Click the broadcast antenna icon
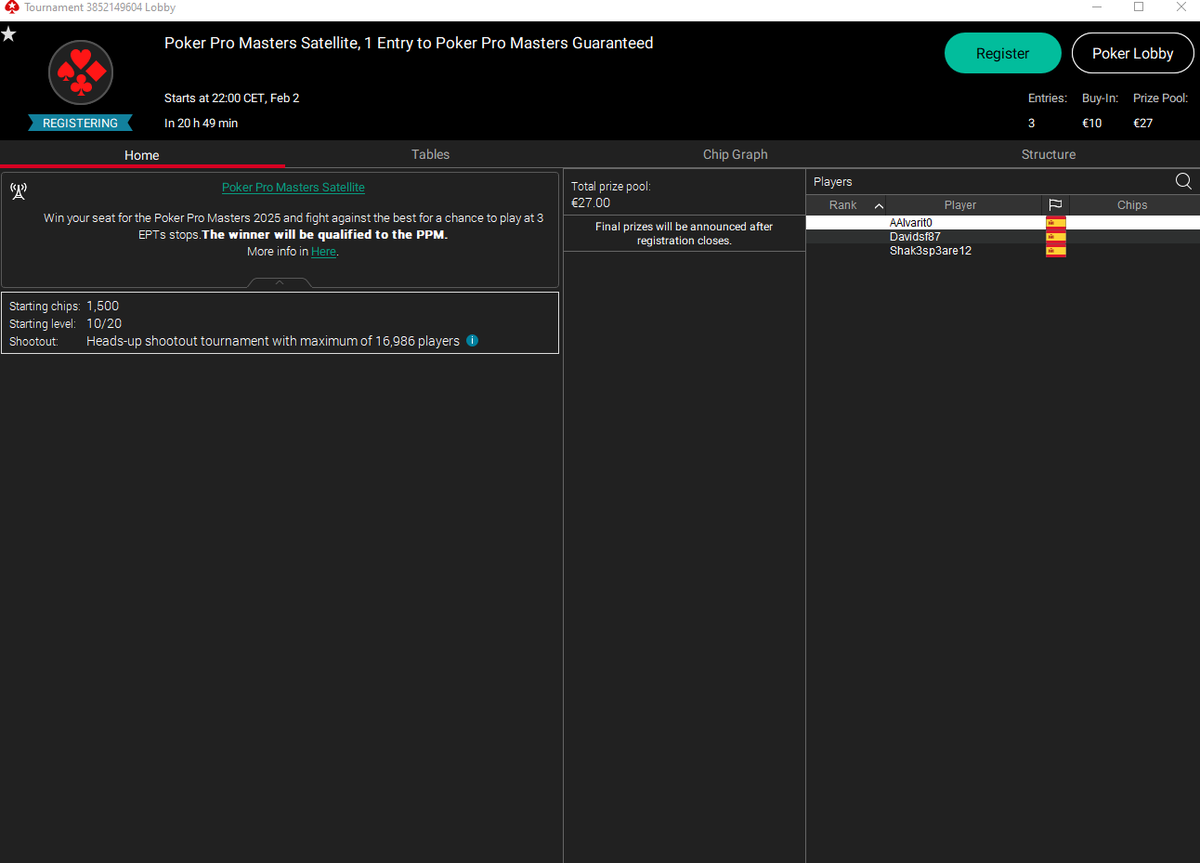The image size is (1200, 863). coord(18,192)
